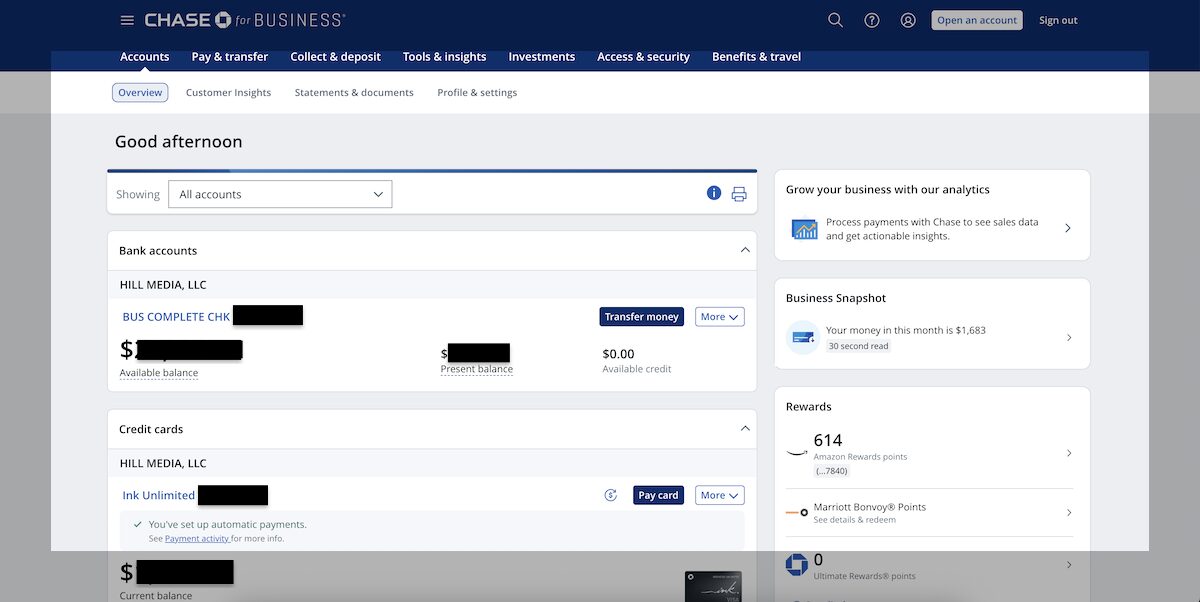Image resolution: width=1200 pixels, height=602 pixels.
Task: Open the Showing All accounts dropdown
Action: [280, 194]
